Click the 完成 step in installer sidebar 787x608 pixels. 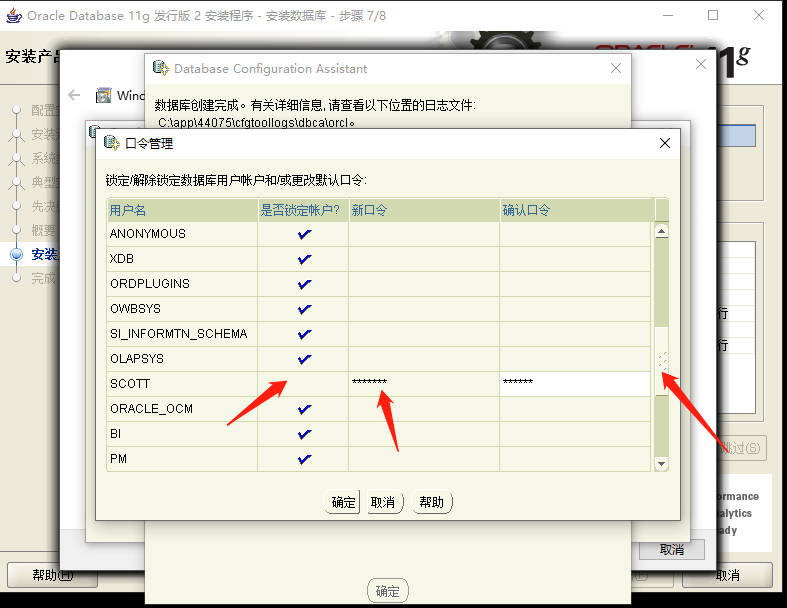pyautogui.click(x=44, y=278)
